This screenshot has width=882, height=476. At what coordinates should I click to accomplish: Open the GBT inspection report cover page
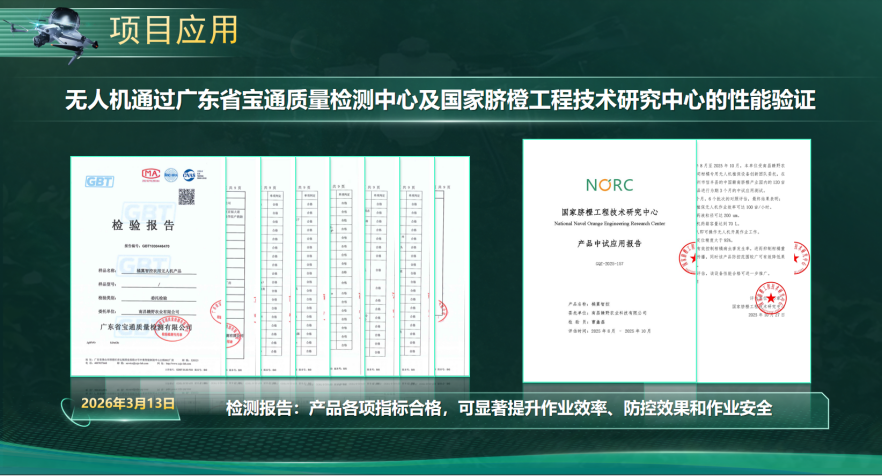140,265
